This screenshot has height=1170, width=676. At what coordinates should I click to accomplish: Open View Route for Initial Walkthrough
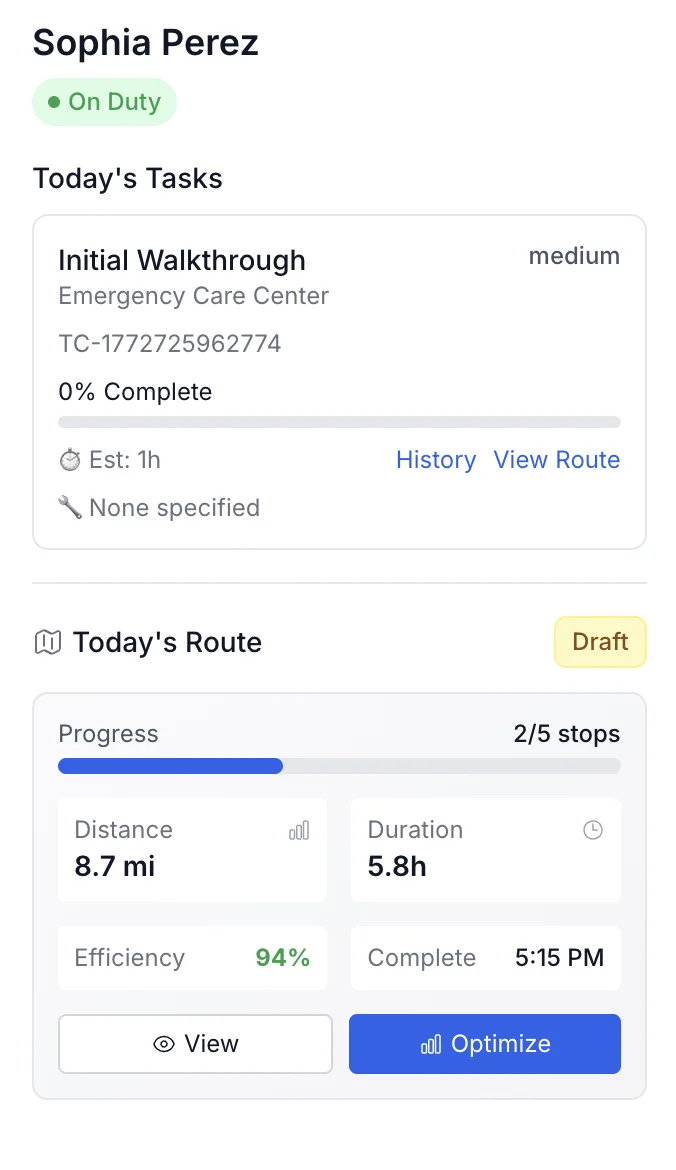[557, 459]
